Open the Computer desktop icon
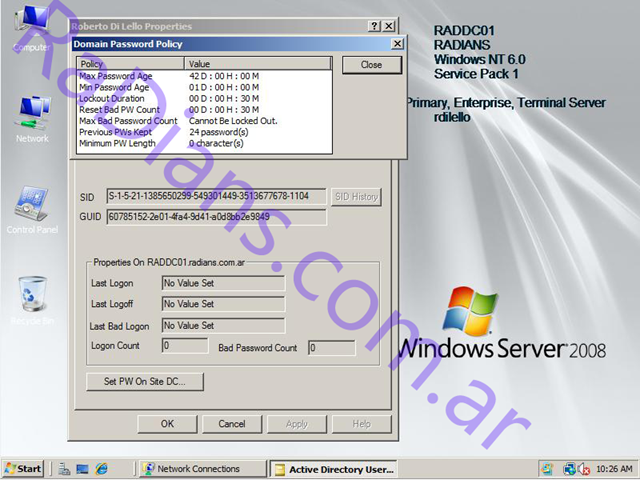Image resolution: width=640 pixels, height=480 pixels. [x=31, y=27]
